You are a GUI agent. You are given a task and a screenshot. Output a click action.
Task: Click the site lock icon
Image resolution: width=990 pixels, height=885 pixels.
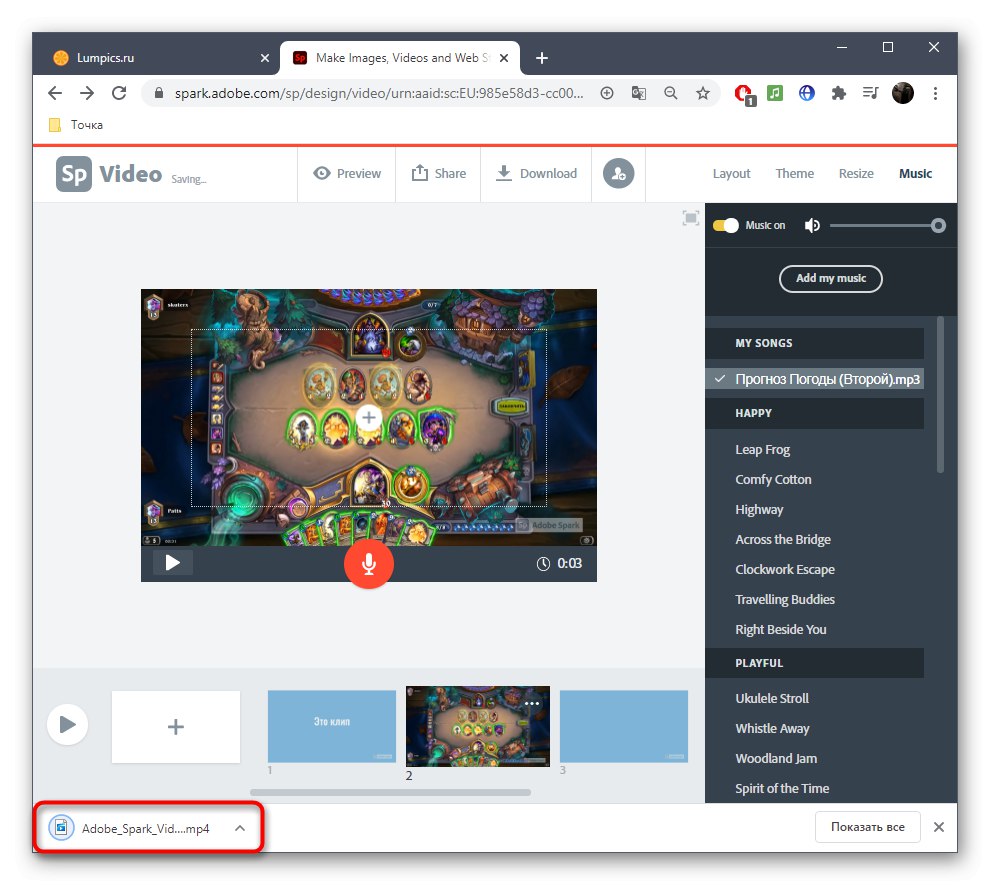coord(159,93)
